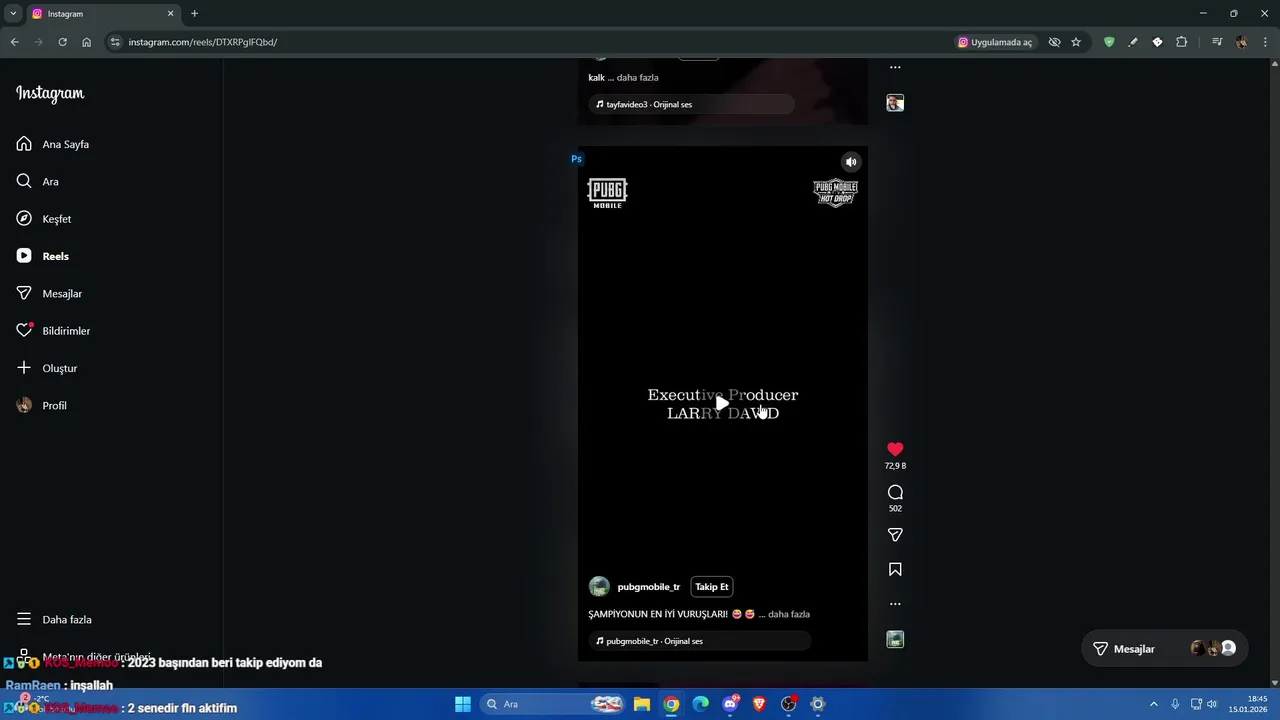Play the paused PUBG reel video

click(x=722, y=403)
